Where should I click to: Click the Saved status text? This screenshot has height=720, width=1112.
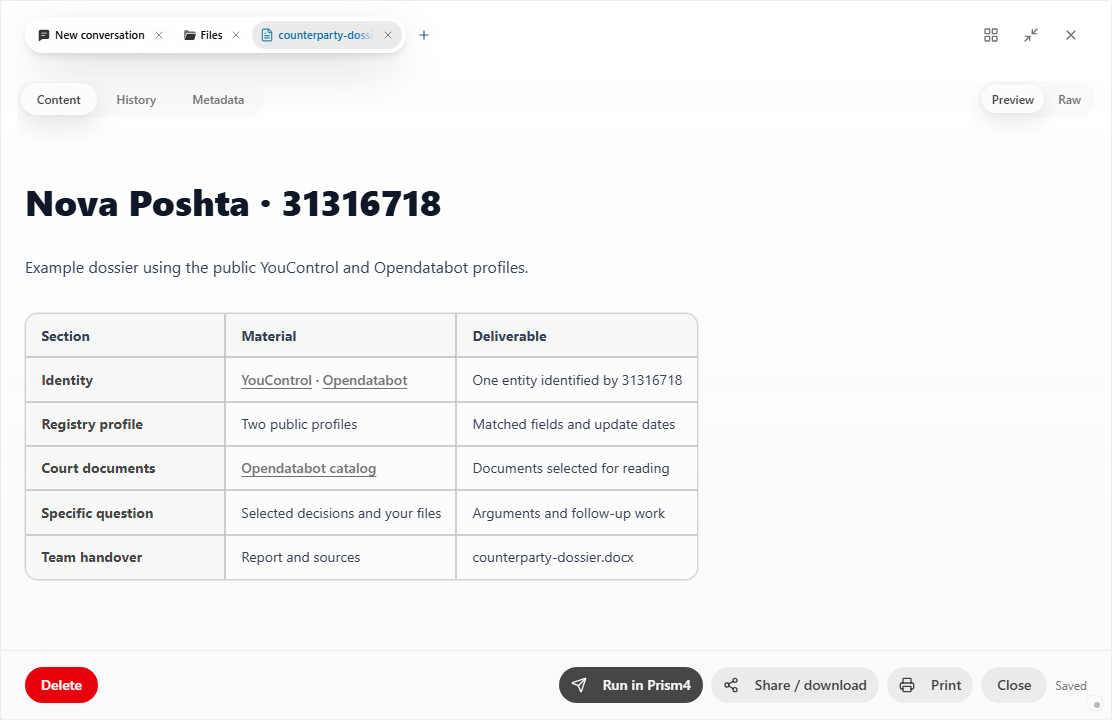(1070, 686)
